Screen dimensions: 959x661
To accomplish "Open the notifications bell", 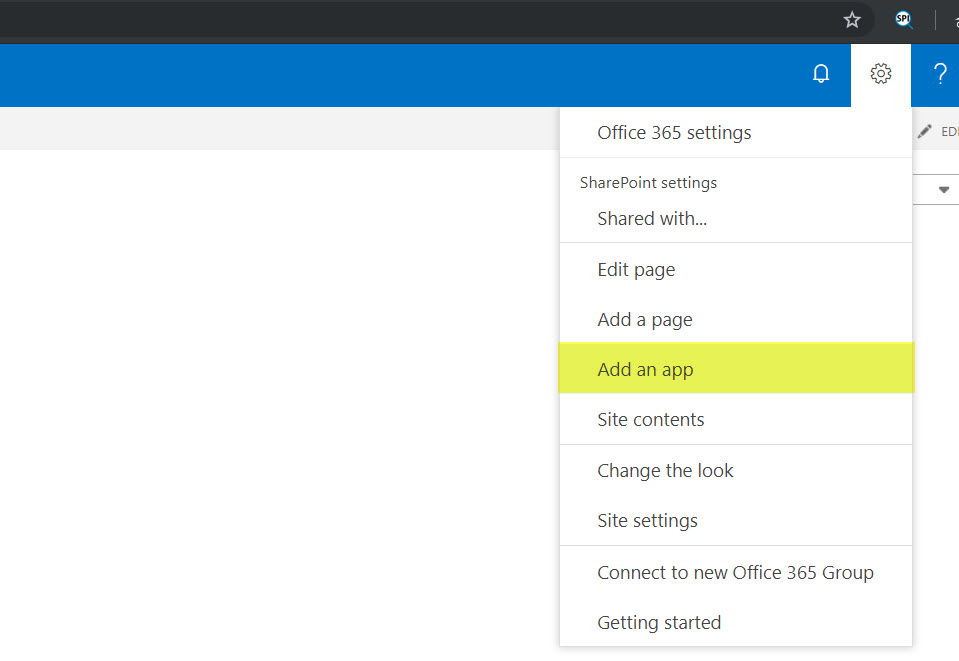I will coord(821,74).
